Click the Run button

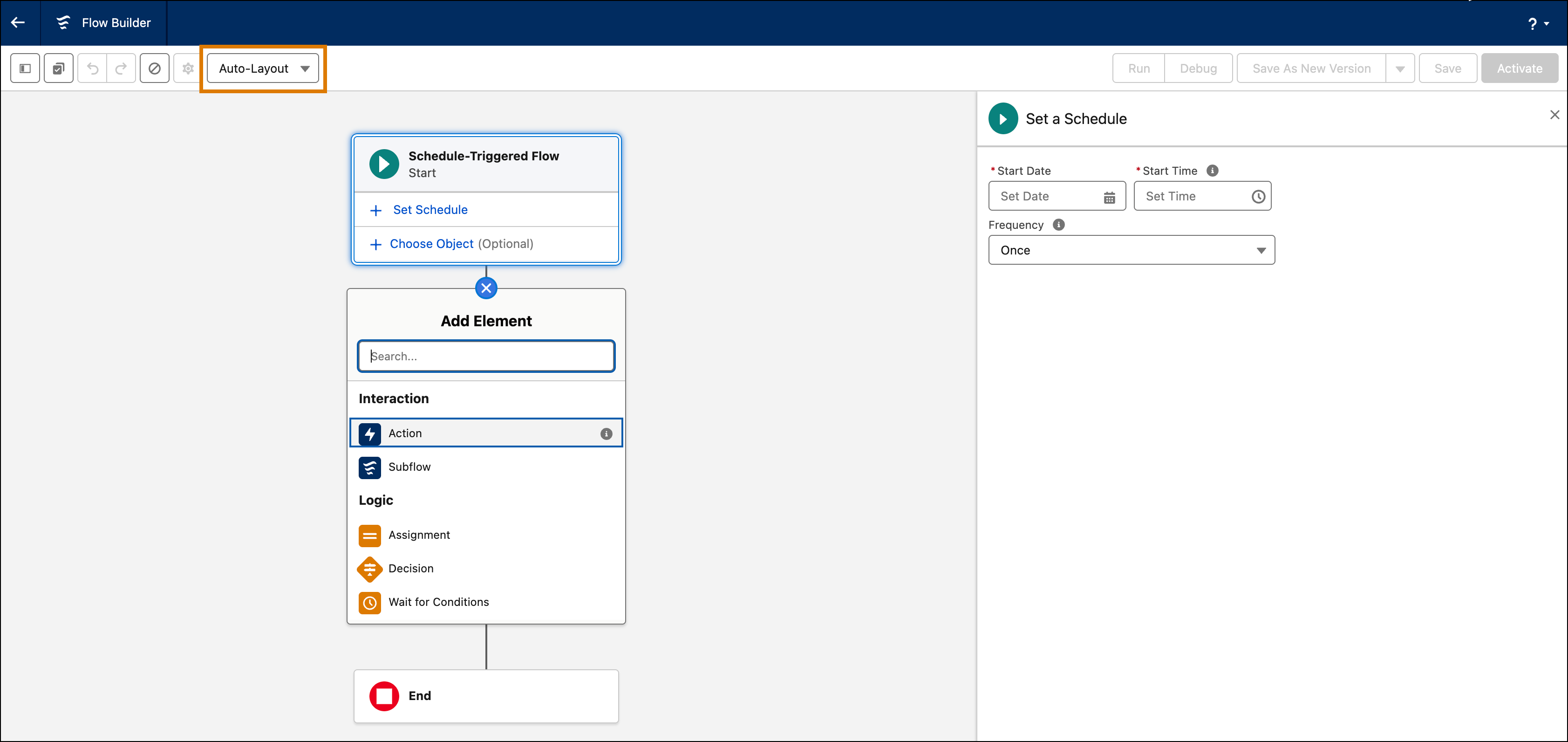point(1138,68)
